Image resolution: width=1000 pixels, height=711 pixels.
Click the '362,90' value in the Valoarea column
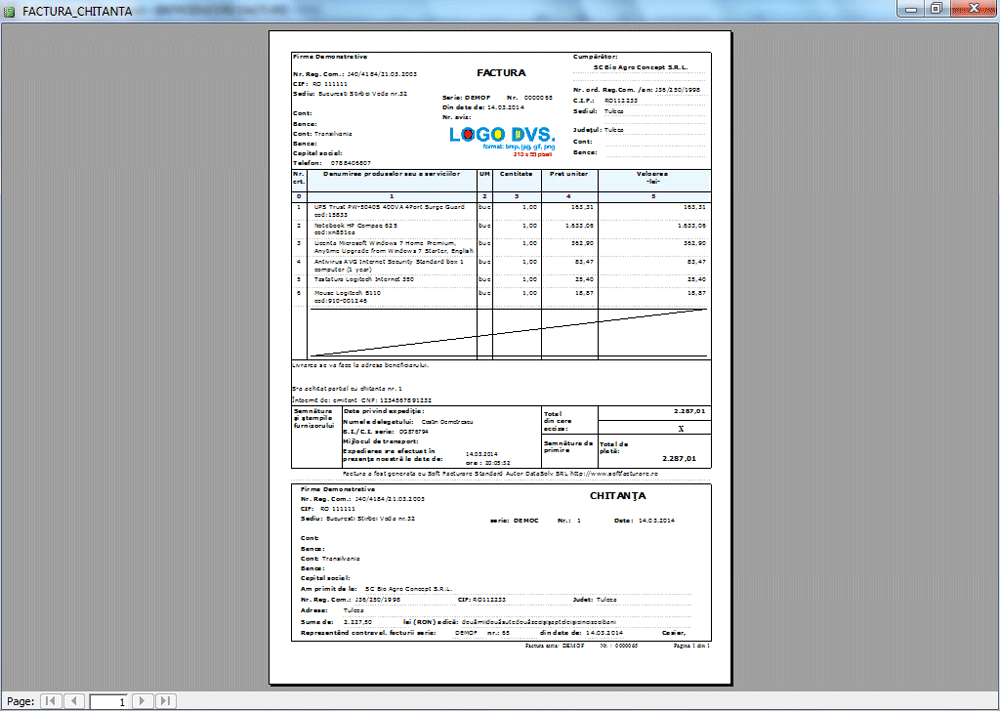[x=695, y=244]
